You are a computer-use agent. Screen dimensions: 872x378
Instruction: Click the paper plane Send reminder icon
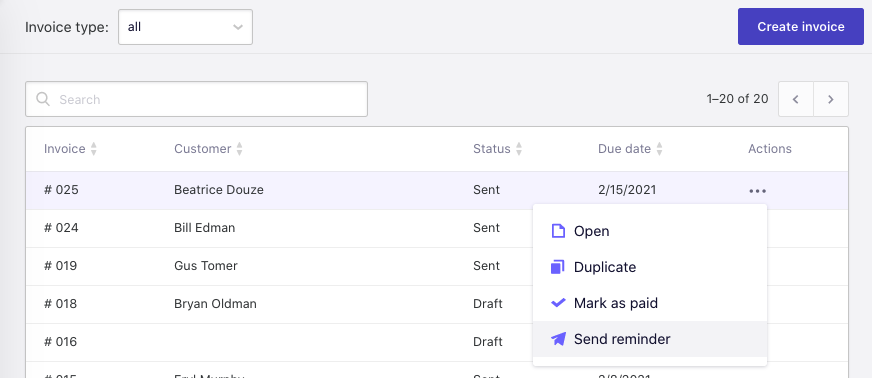(x=558, y=339)
